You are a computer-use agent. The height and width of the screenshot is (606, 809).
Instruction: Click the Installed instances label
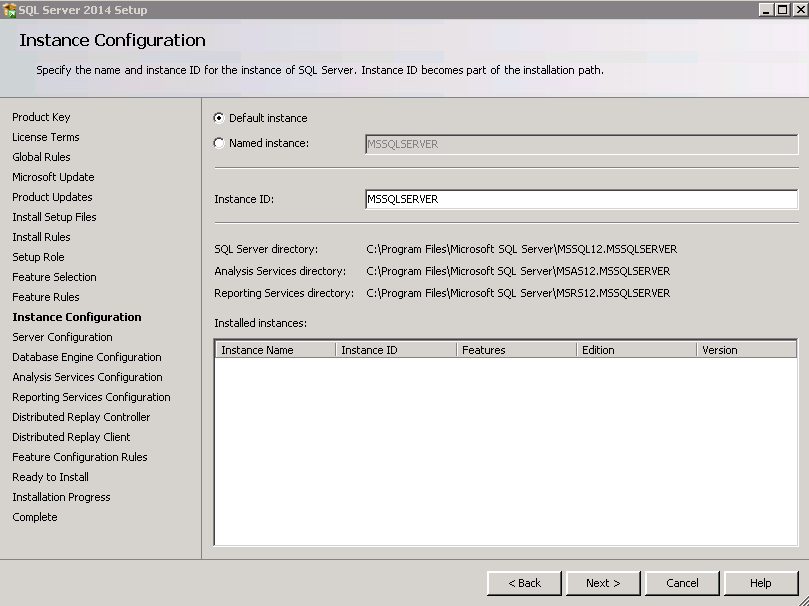click(261, 323)
